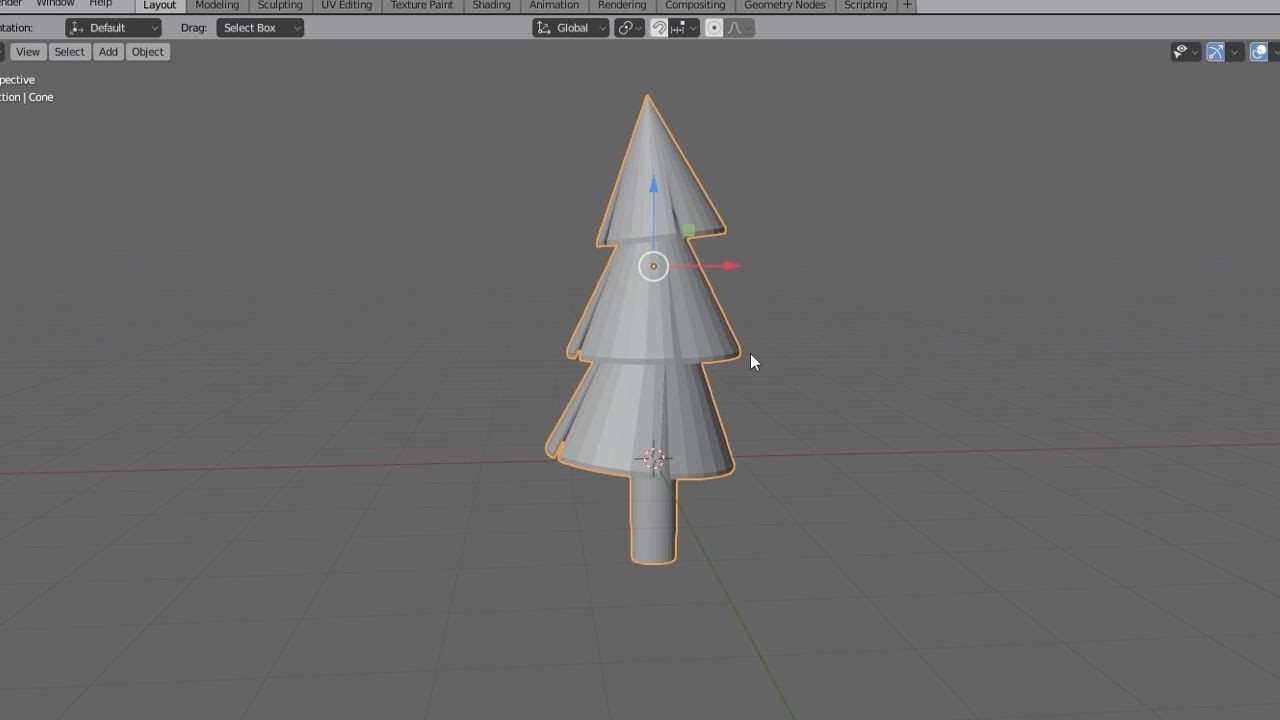Open the snapping options dropdown
Image resolution: width=1280 pixels, height=720 pixels.
[682, 28]
